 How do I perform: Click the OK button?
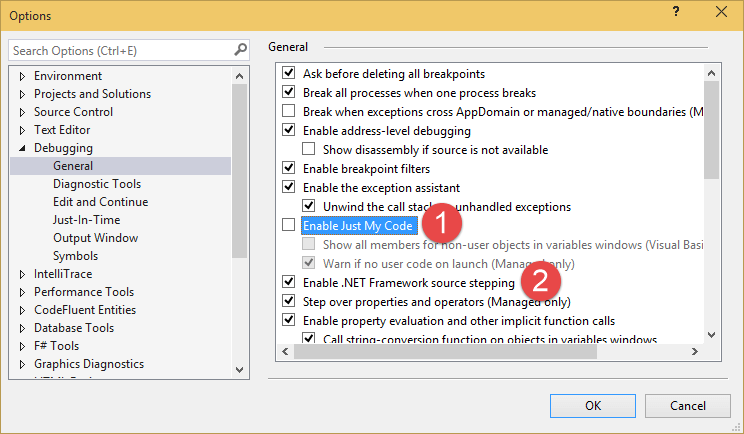pos(593,406)
